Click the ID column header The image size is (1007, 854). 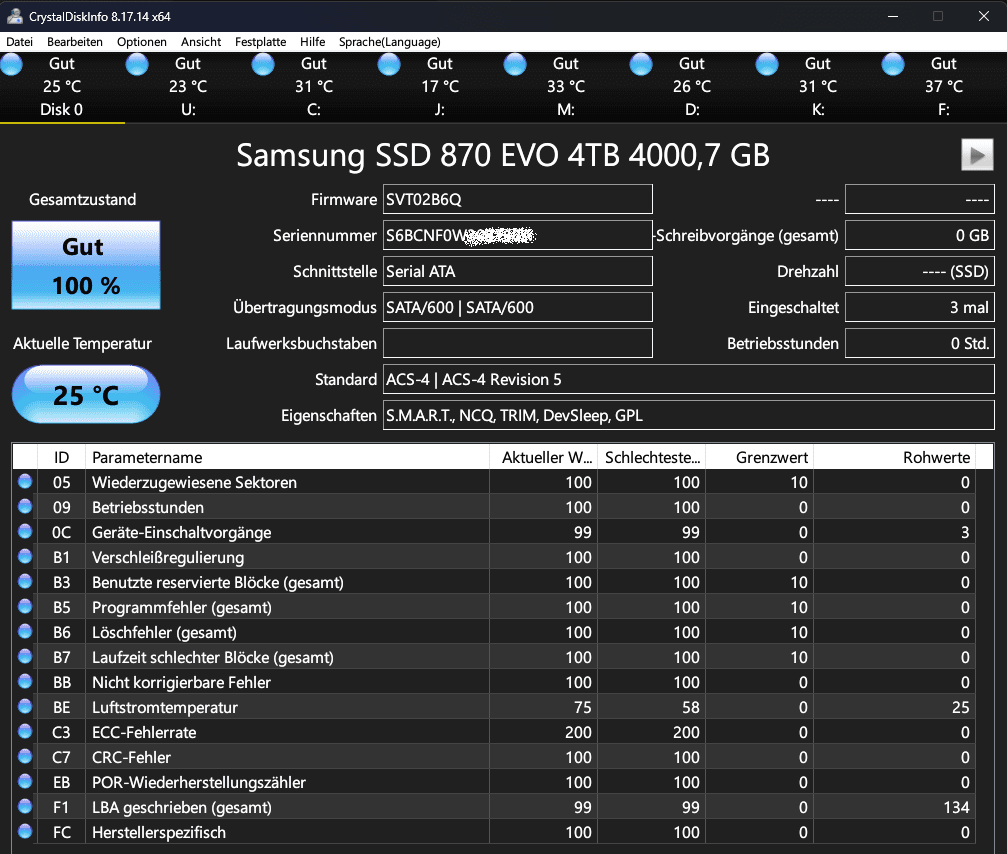coord(62,457)
